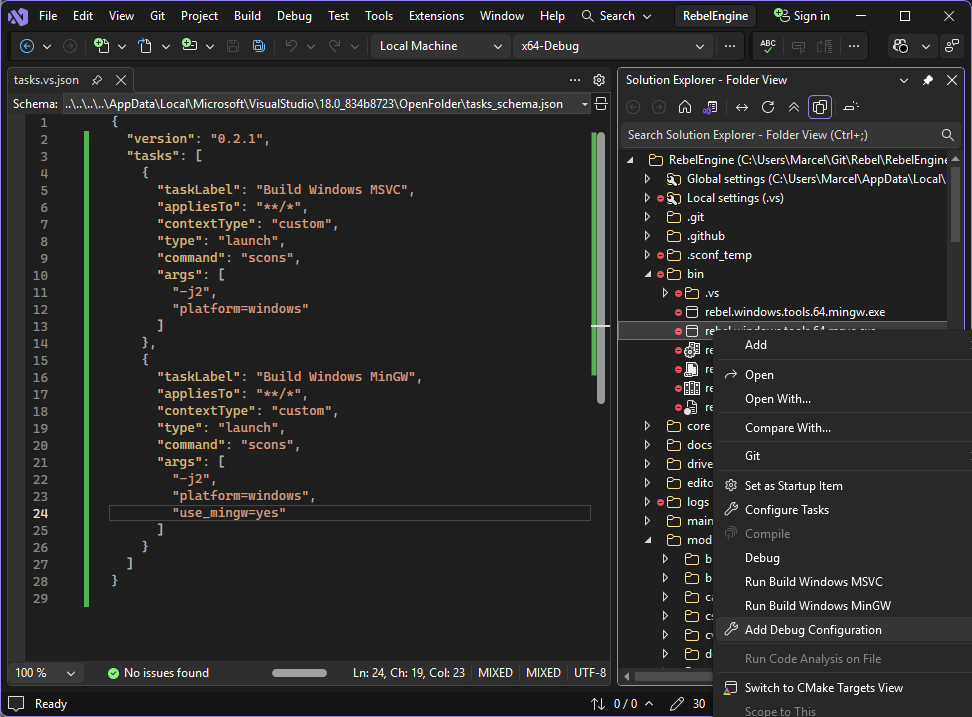Viewport: 972px width, 717px height.
Task: Expand the .github folder
Action: pyautogui.click(x=648, y=236)
